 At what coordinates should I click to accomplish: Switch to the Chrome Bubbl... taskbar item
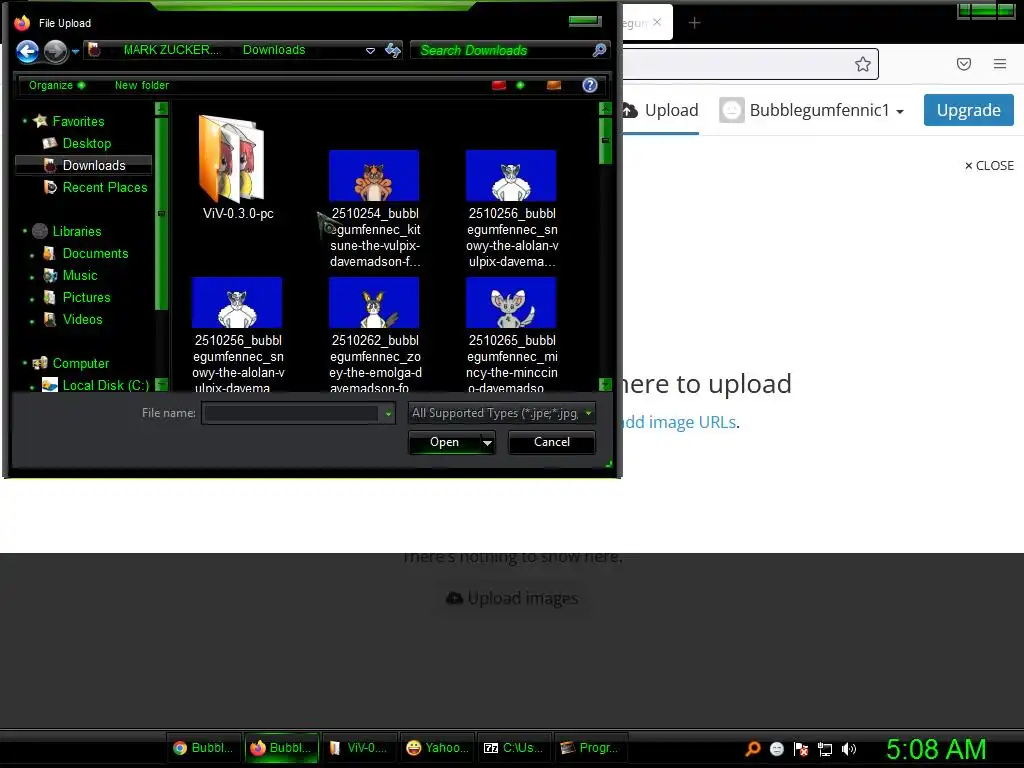pos(203,748)
